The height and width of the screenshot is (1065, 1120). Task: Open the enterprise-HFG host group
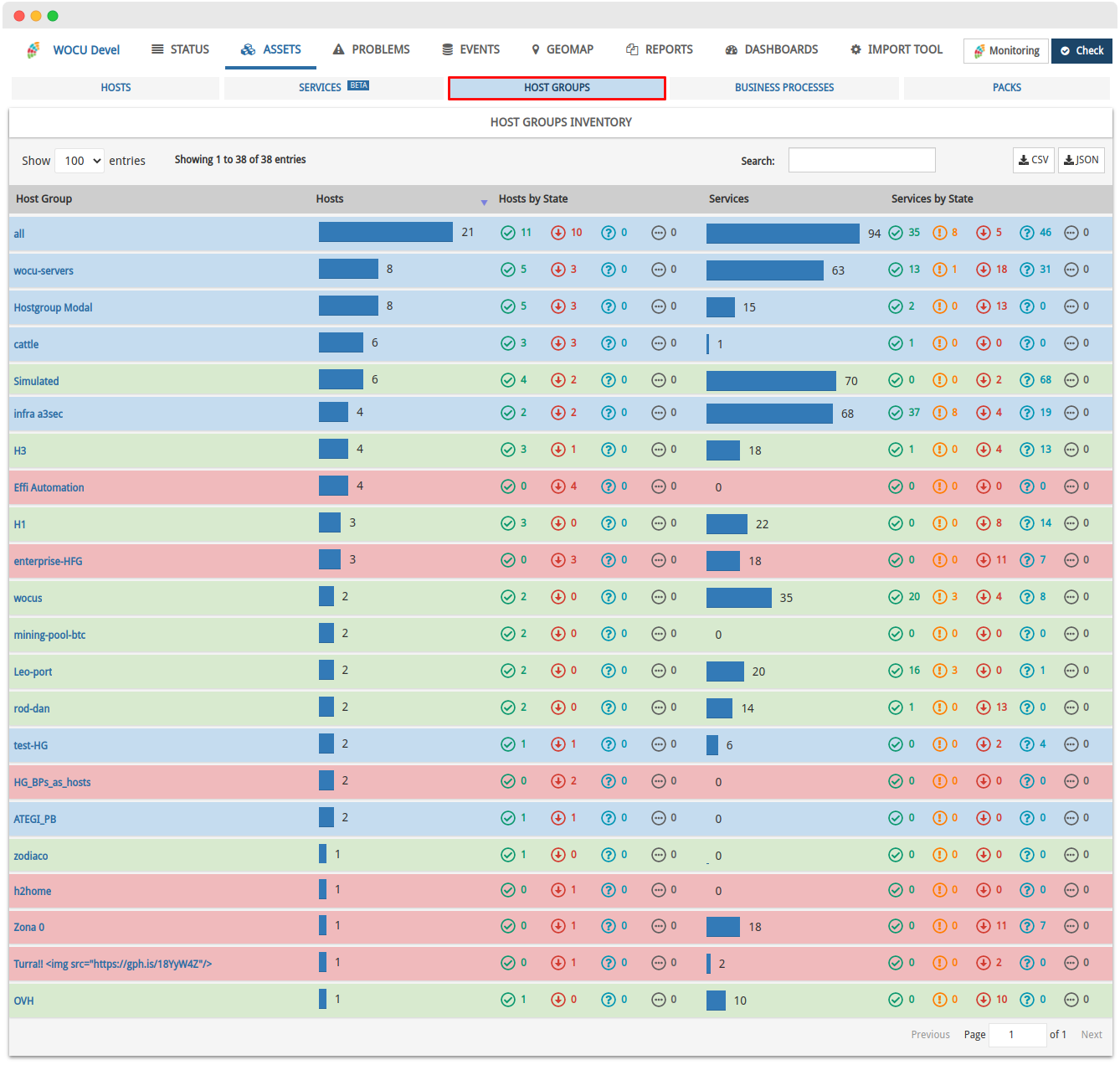pos(48,561)
